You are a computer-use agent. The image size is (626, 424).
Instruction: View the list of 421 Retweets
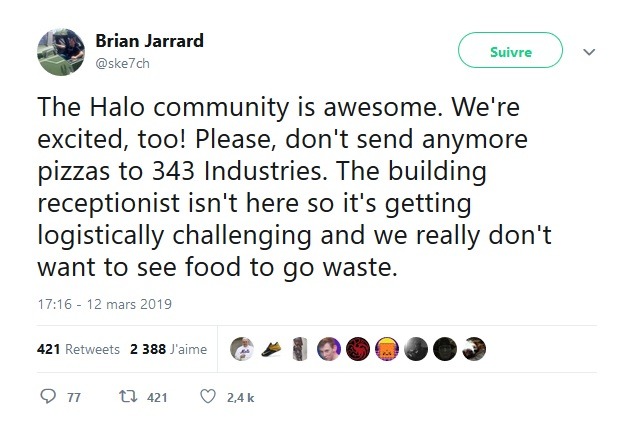[78, 349]
